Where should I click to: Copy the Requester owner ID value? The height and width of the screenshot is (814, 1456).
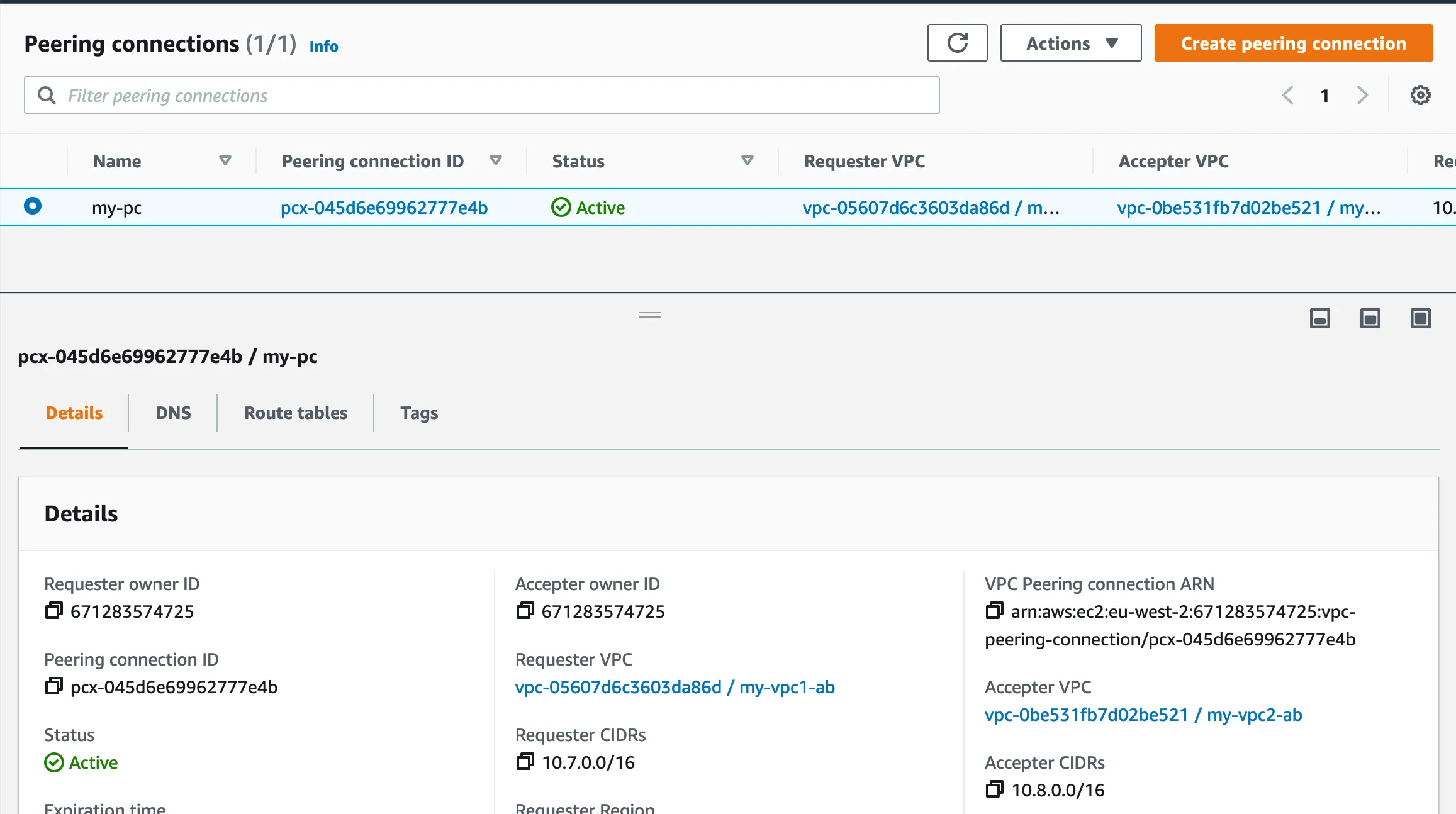[x=54, y=611]
